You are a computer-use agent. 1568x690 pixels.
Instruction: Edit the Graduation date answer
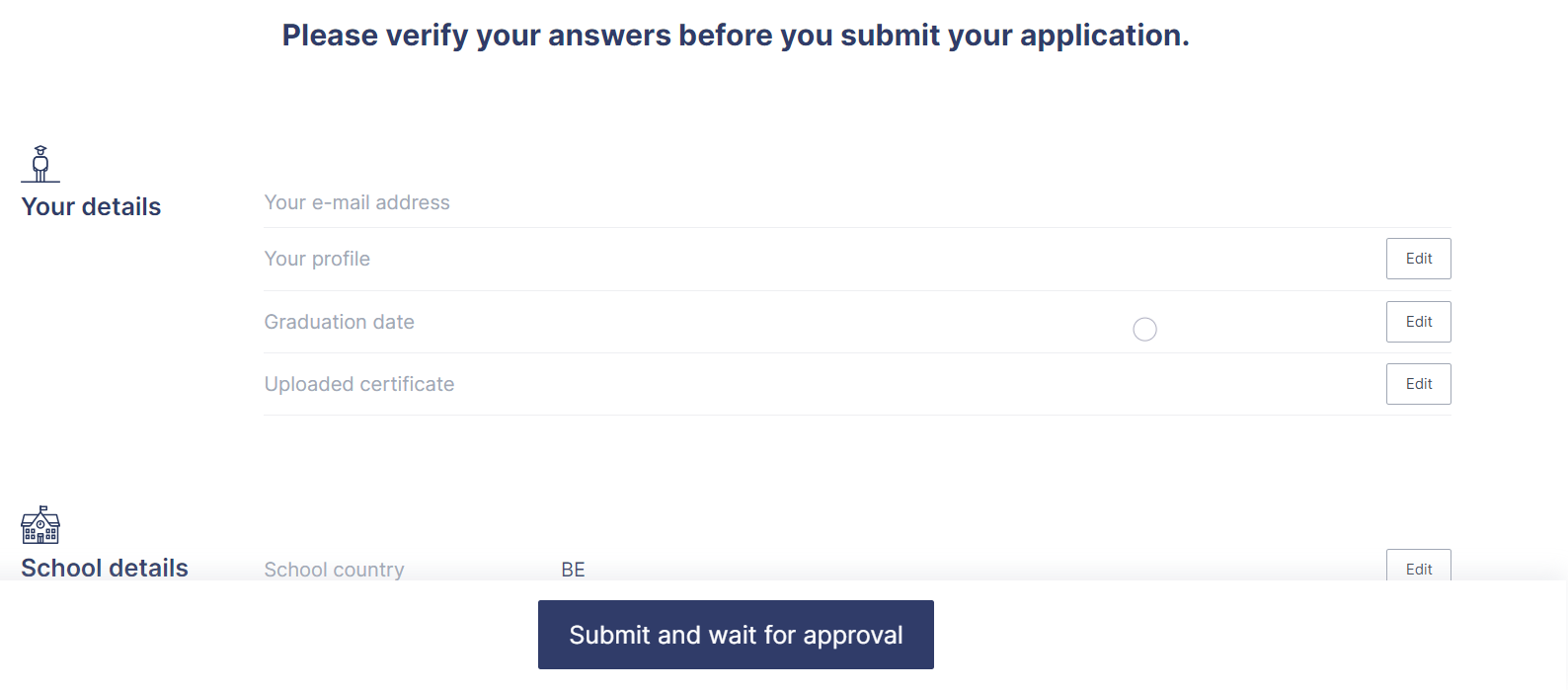1418,322
